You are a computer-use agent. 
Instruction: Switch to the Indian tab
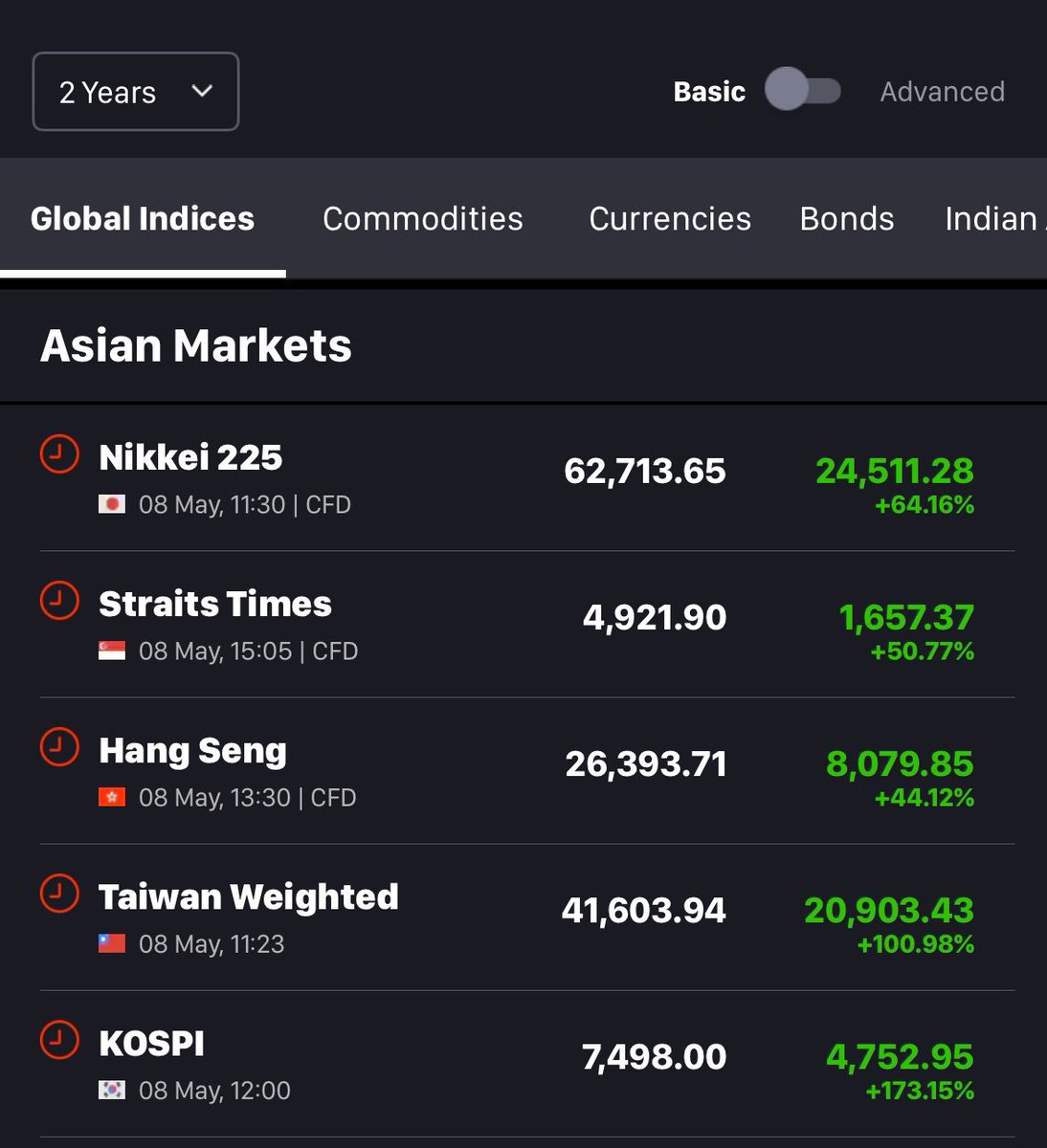(995, 218)
